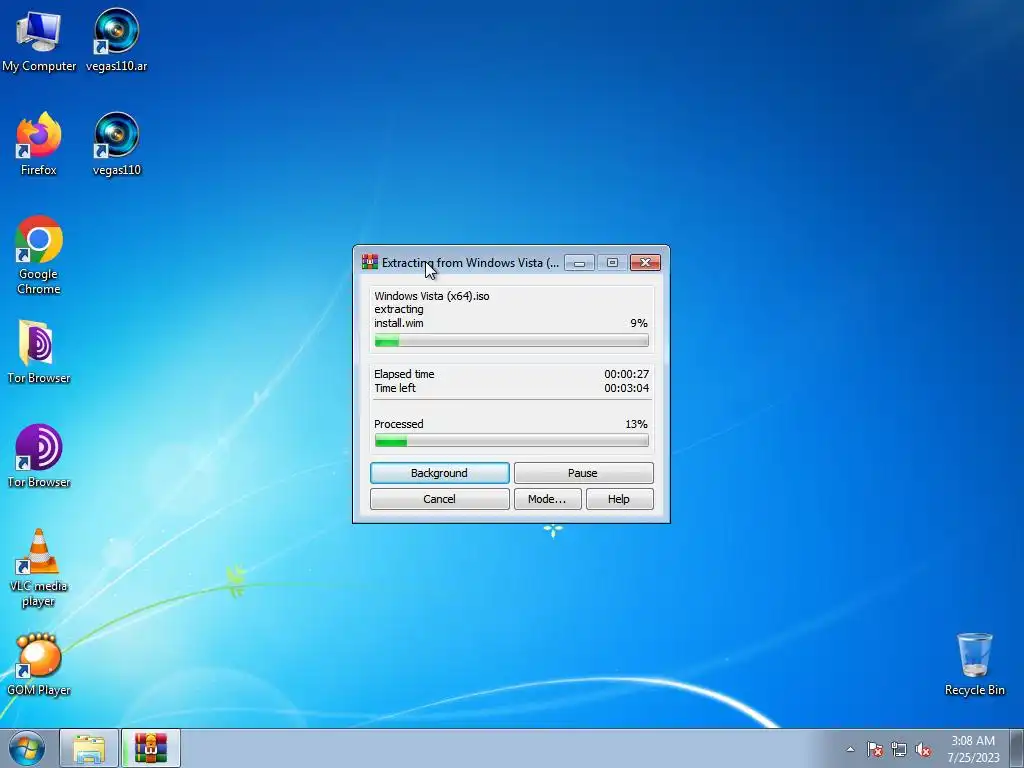Open the Mode... settings button
The image size is (1024, 768).
point(547,499)
